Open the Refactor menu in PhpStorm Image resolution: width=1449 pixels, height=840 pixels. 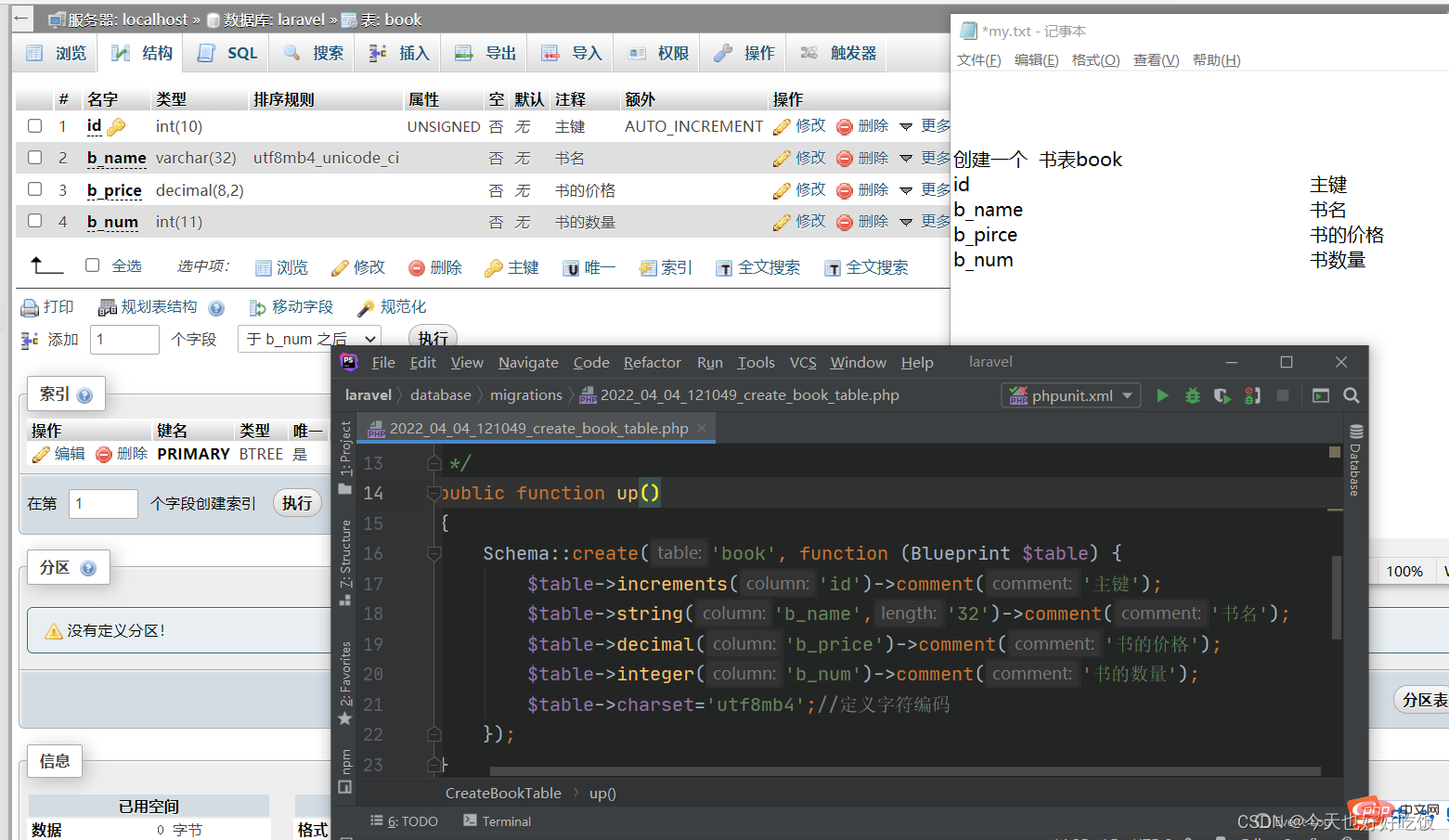tap(652, 363)
